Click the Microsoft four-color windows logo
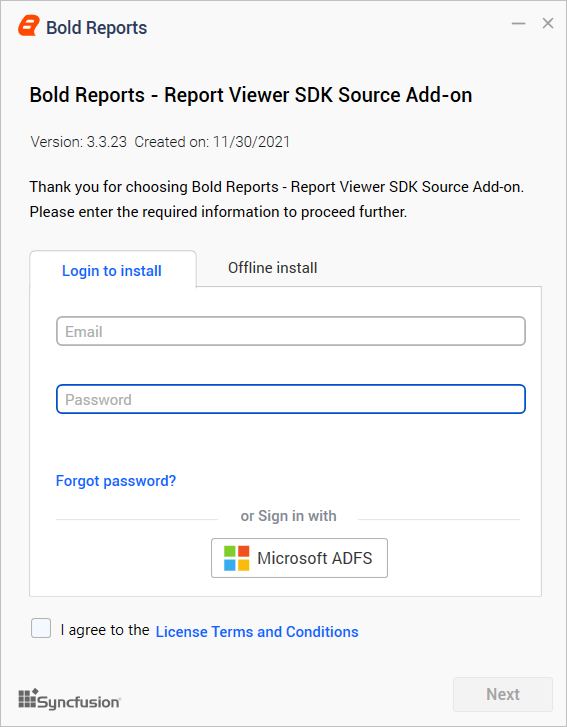This screenshot has height=727, width=567. pos(236,558)
